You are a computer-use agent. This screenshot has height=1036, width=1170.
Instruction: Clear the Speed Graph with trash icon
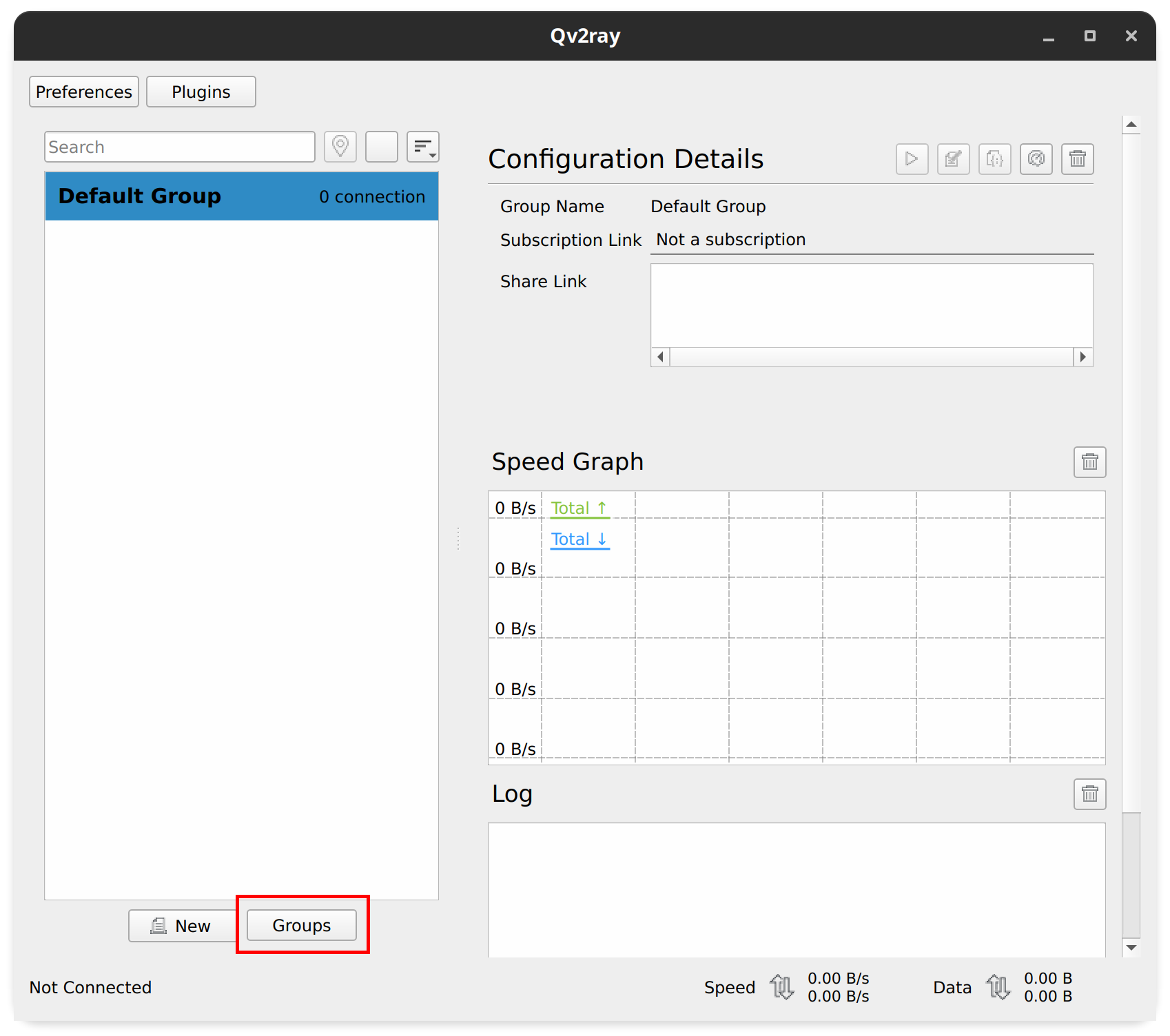(1090, 462)
